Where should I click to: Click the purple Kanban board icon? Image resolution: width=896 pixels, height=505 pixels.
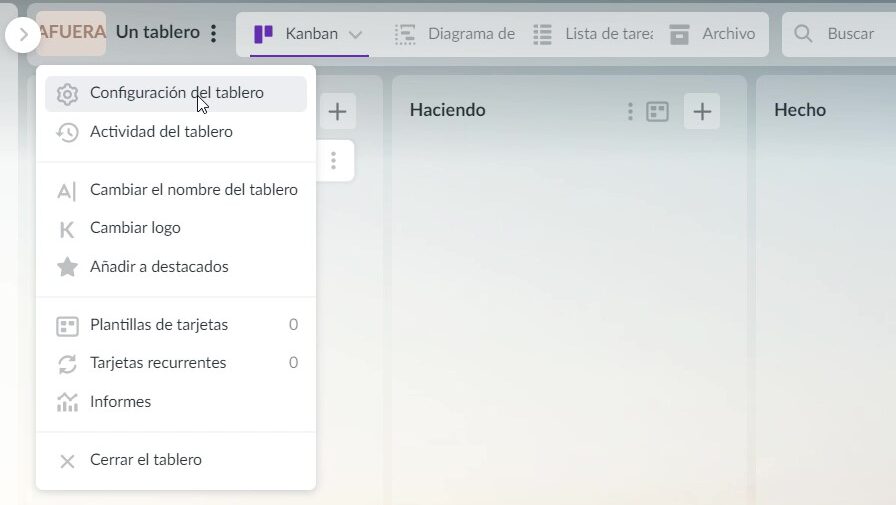tap(263, 34)
